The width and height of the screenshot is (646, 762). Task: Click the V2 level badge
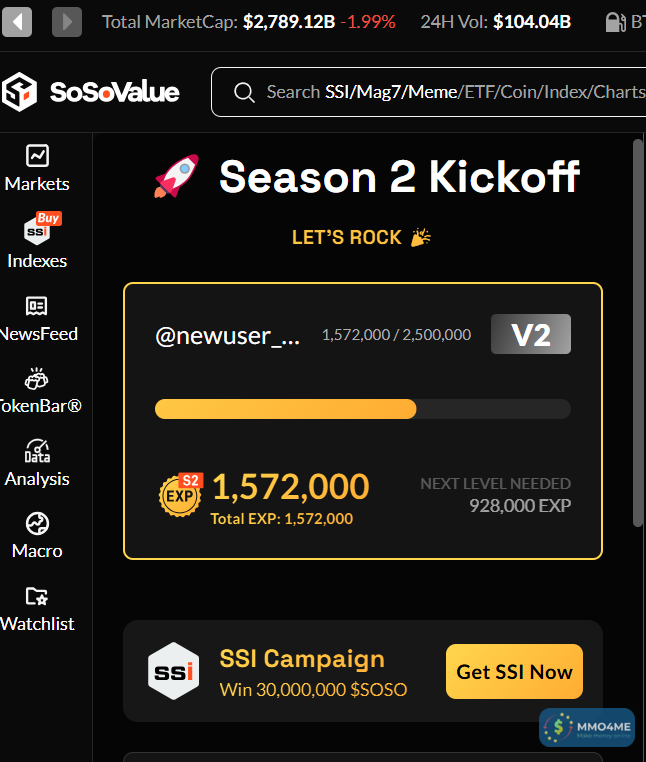pos(530,335)
